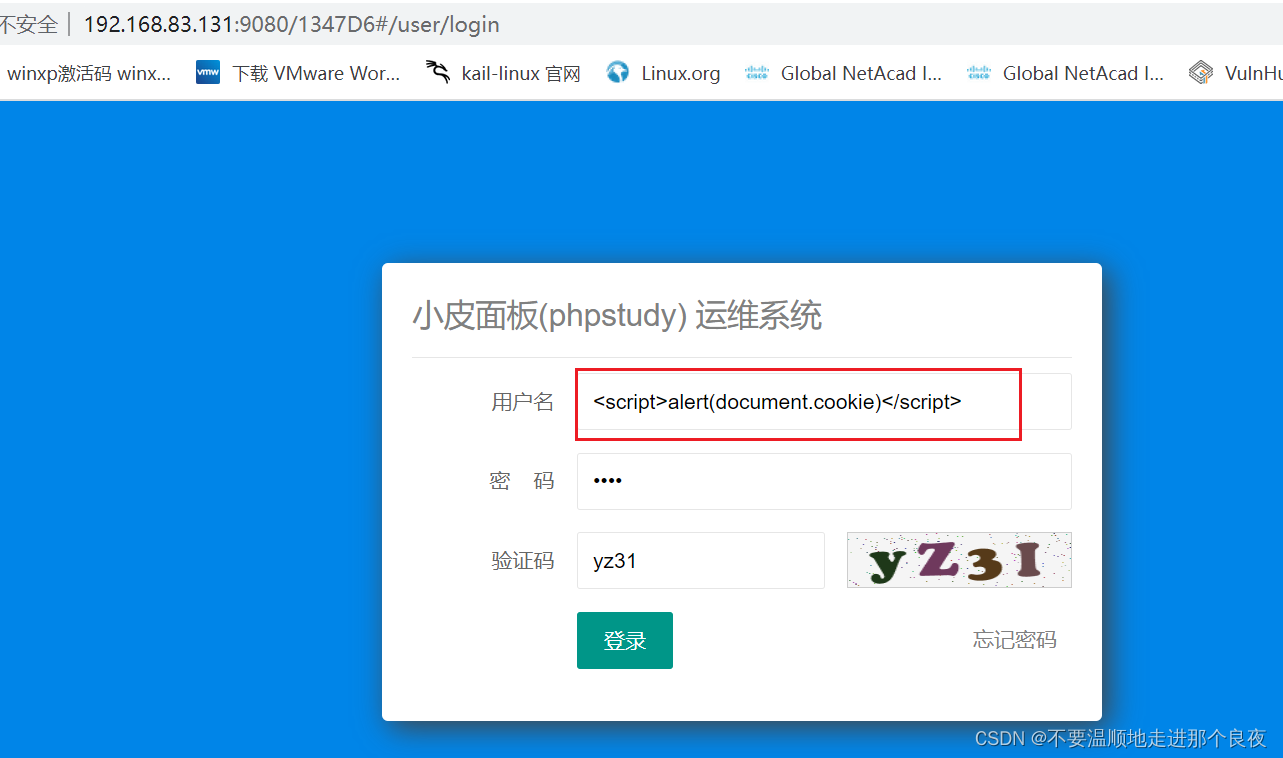
Task: Open the 忘记密码 link
Action: tap(1013, 640)
